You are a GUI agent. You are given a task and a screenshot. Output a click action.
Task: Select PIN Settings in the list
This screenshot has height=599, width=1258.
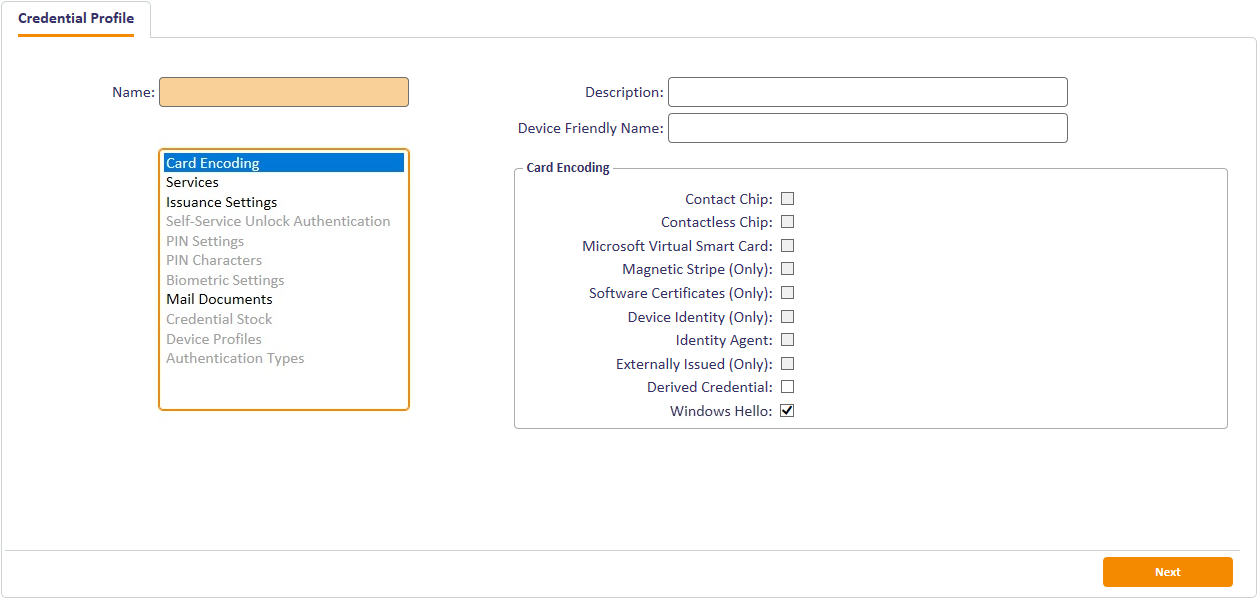tap(205, 241)
